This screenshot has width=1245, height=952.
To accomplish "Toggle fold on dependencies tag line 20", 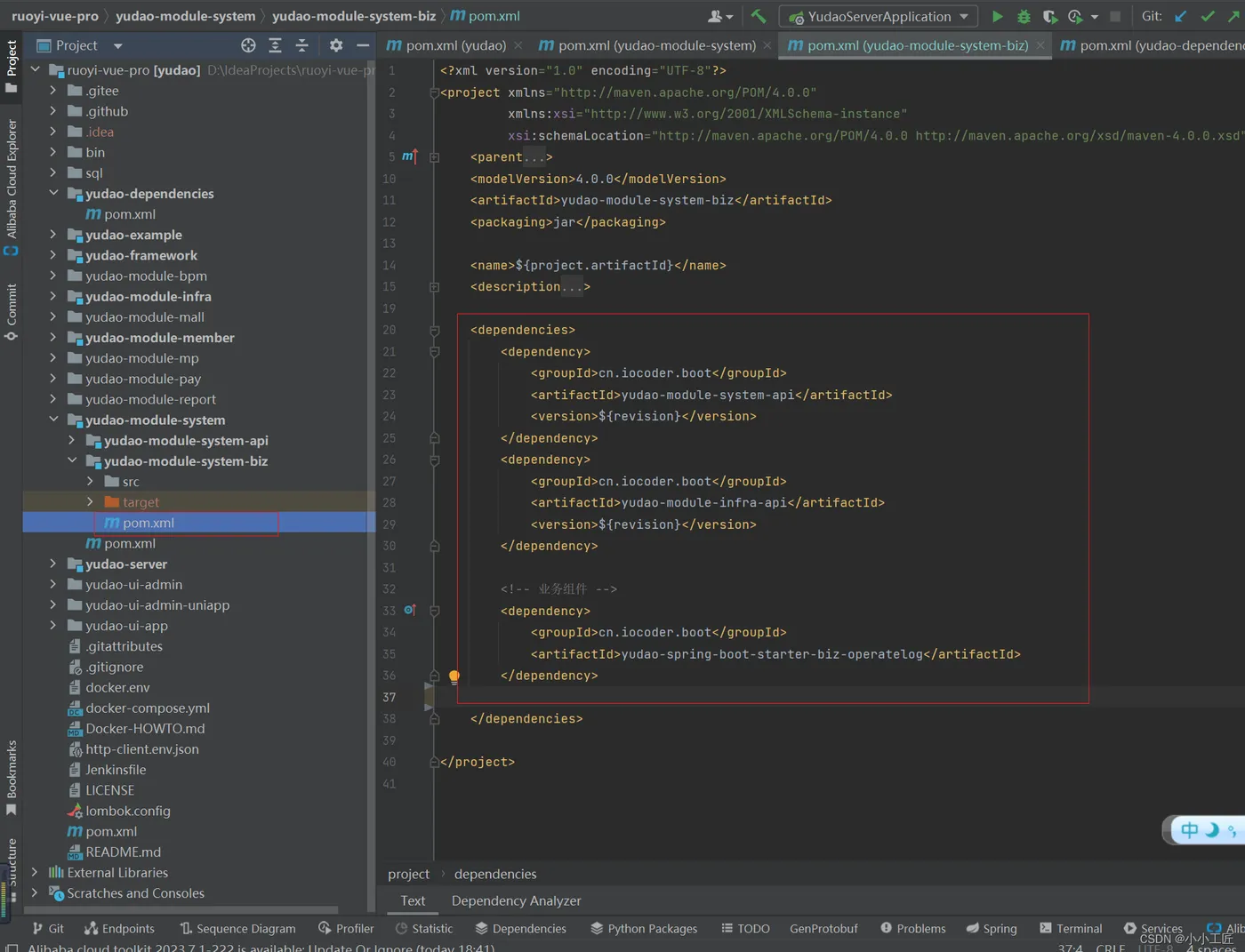I will [x=435, y=331].
